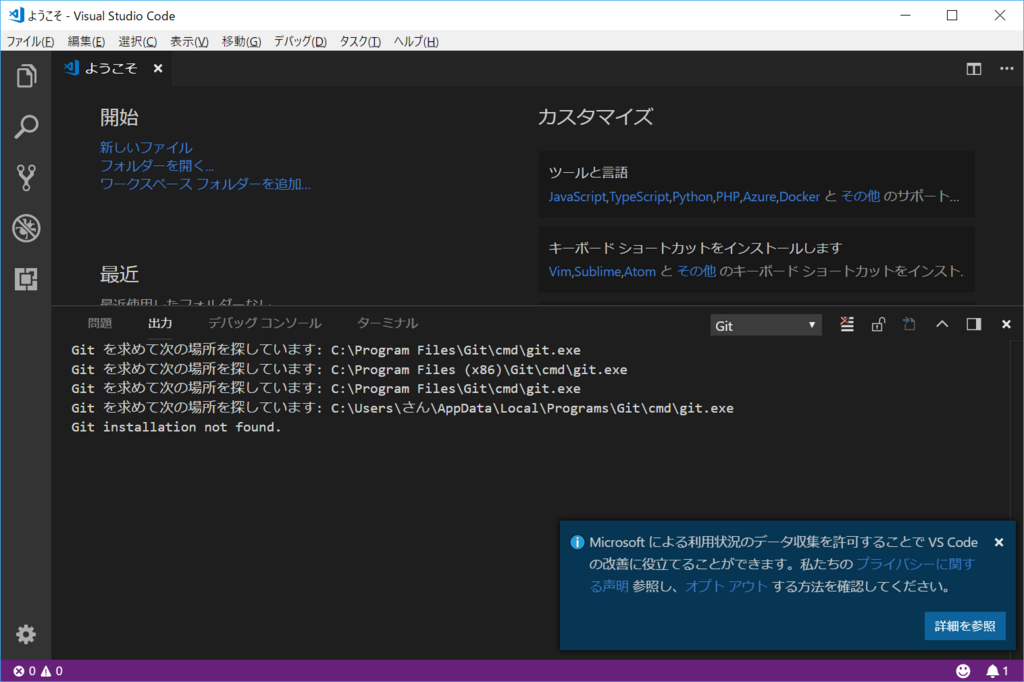Click その他 link in keyboard shortcuts section

[x=696, y=271]
